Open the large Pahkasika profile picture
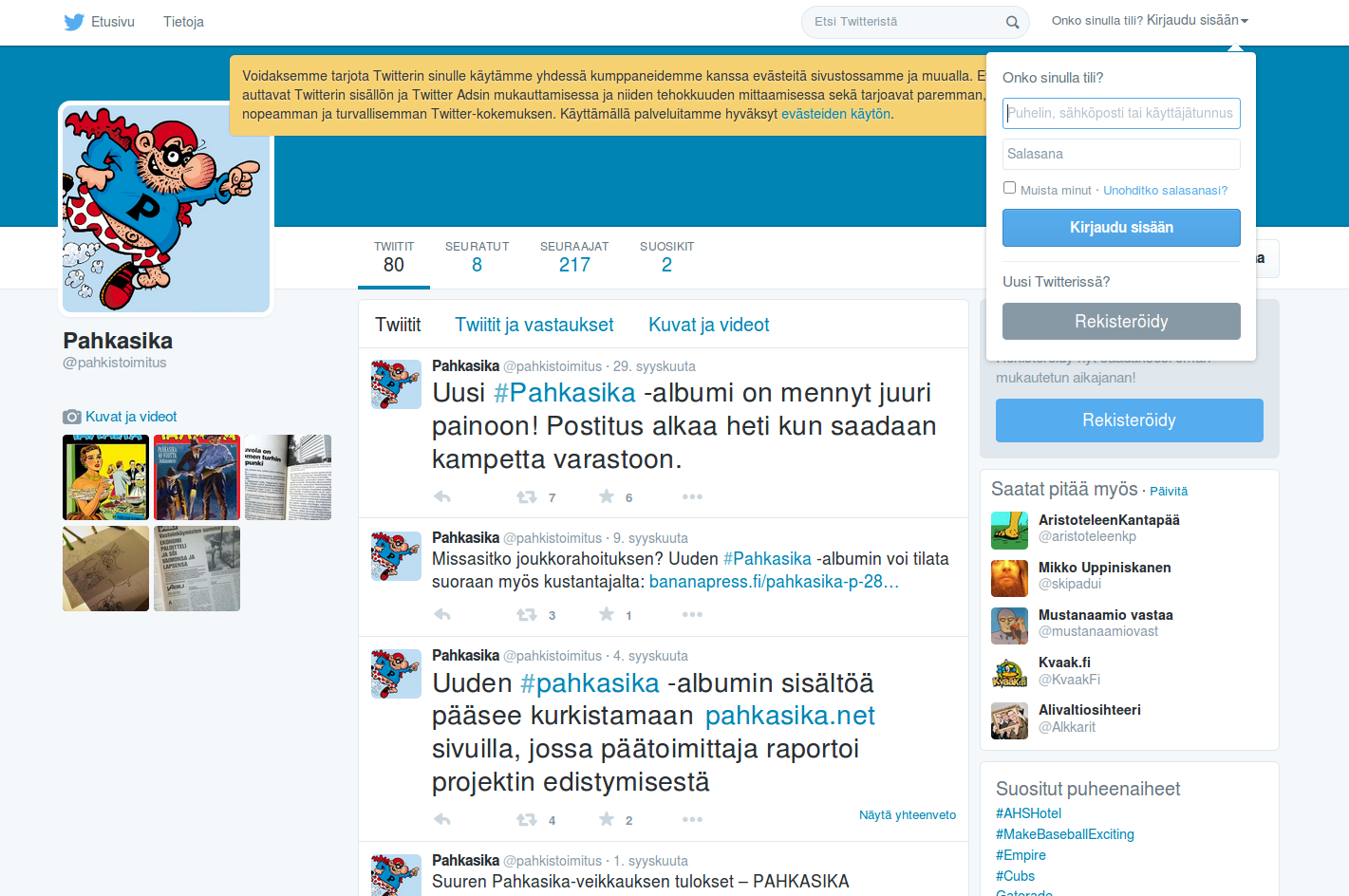The height and width of the screenshot is (896, 1349). pyautogui.click(x=166, y=209)
